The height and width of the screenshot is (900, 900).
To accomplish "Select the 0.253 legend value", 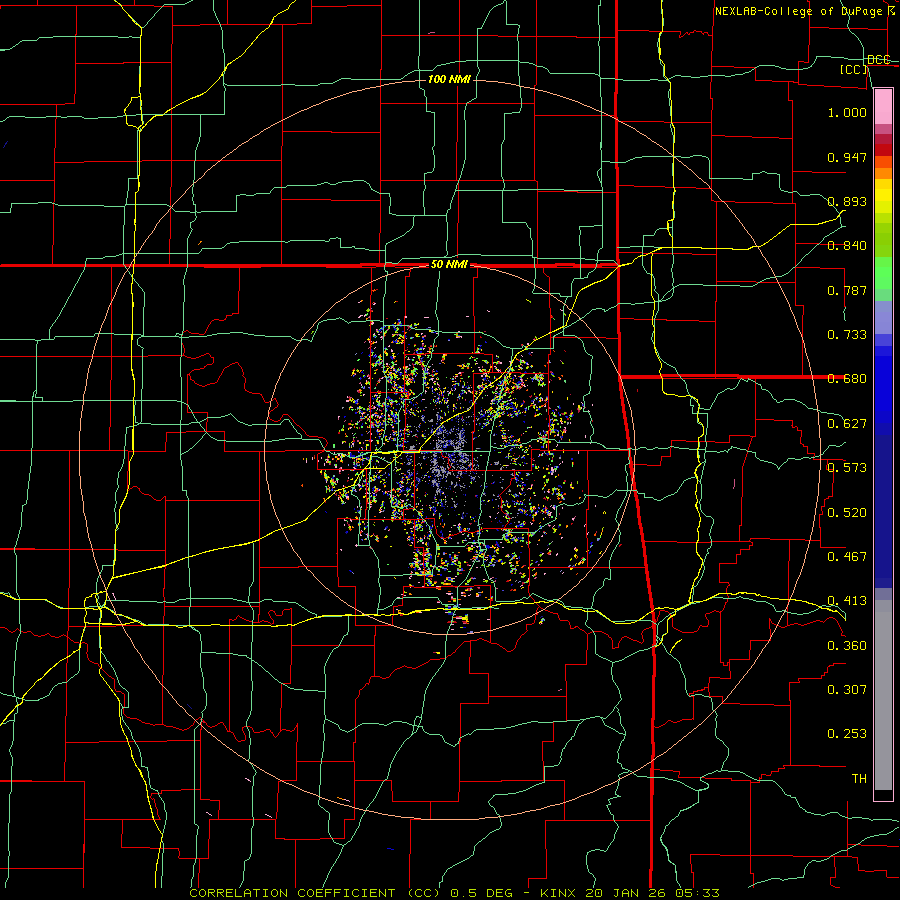I will (847, 734).
